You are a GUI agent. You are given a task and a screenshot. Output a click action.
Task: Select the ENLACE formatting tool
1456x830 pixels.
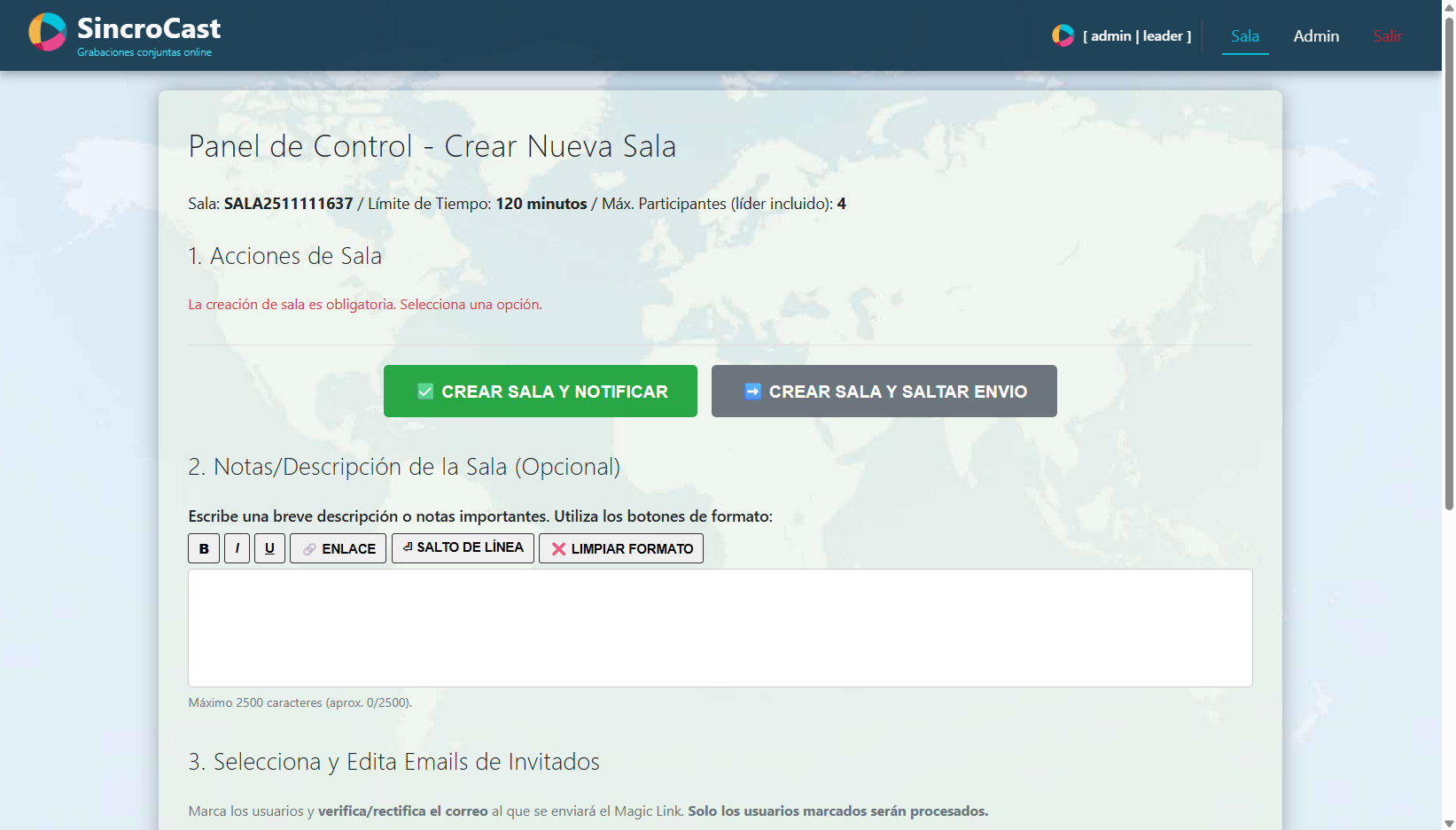[338, 548]
